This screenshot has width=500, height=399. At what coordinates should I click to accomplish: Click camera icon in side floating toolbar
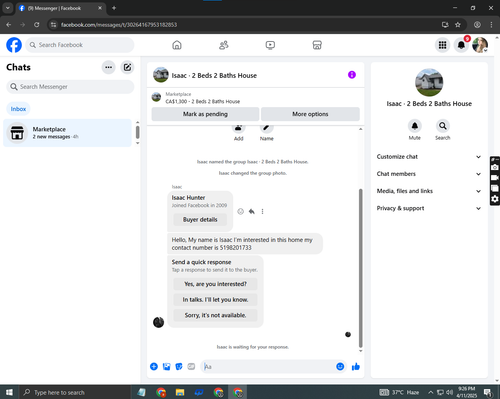coord(495,167)
